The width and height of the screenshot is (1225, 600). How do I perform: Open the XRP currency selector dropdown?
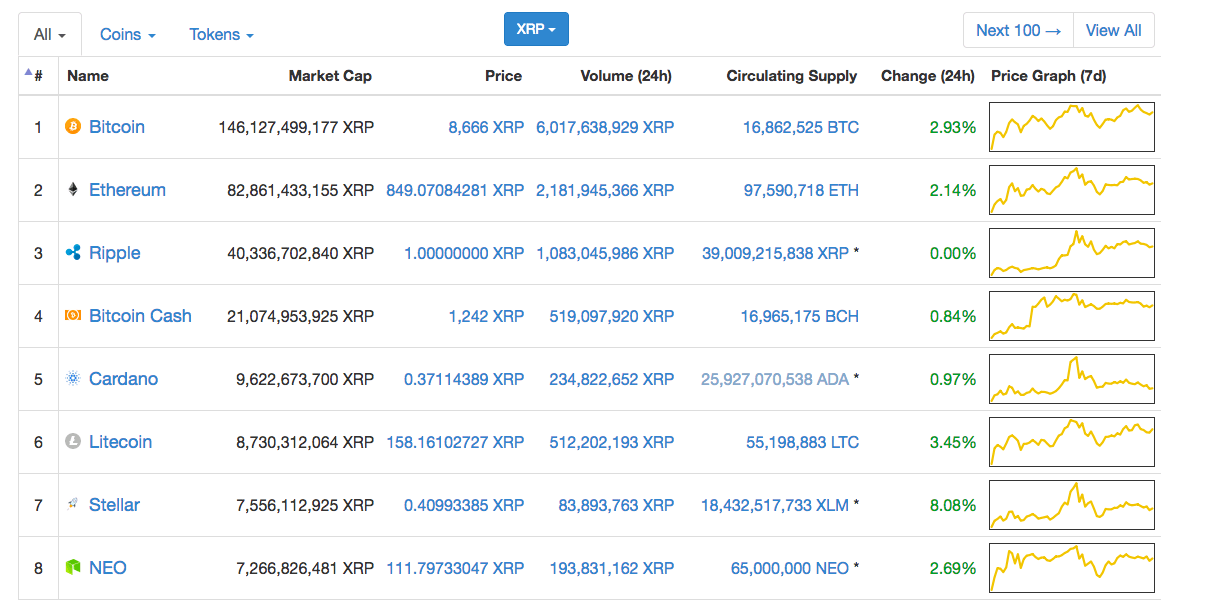[x=536, y=29]
